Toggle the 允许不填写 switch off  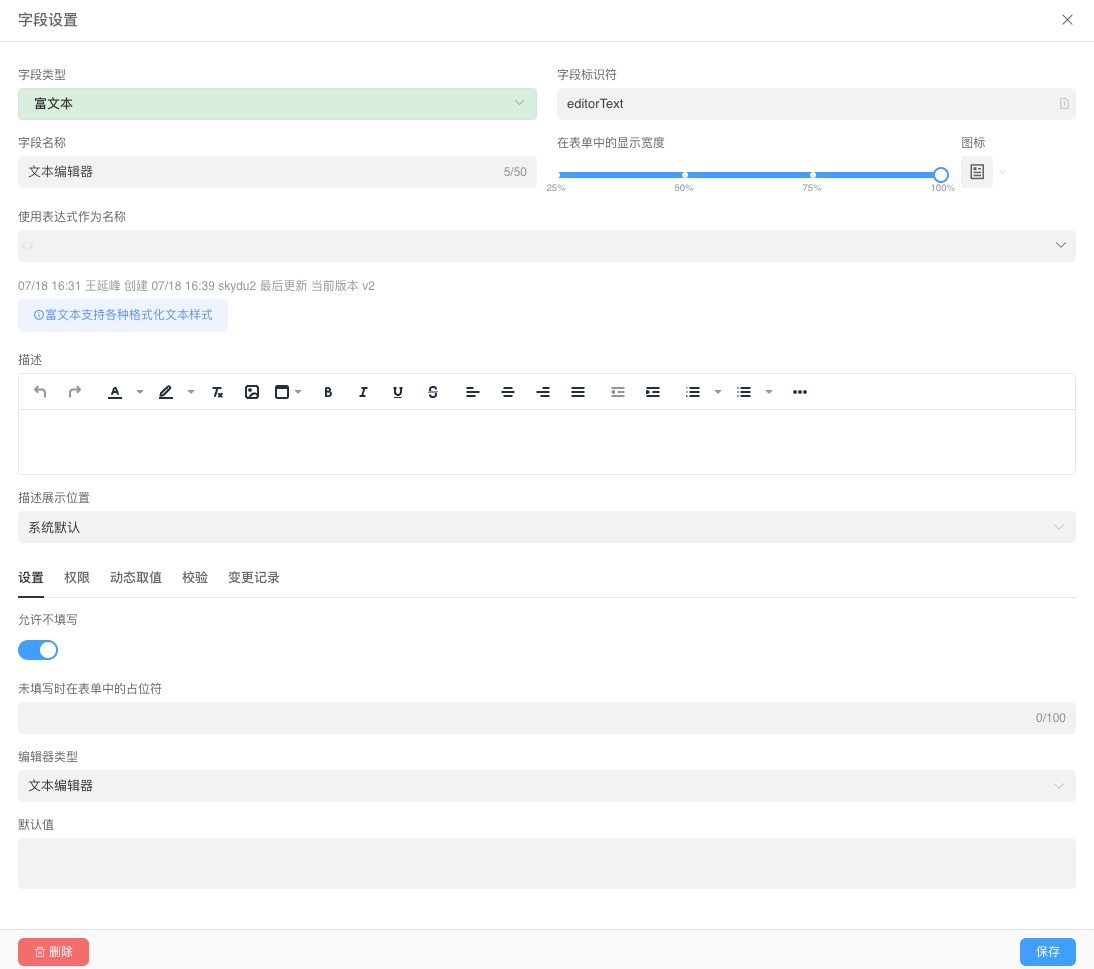coord(38,650)
